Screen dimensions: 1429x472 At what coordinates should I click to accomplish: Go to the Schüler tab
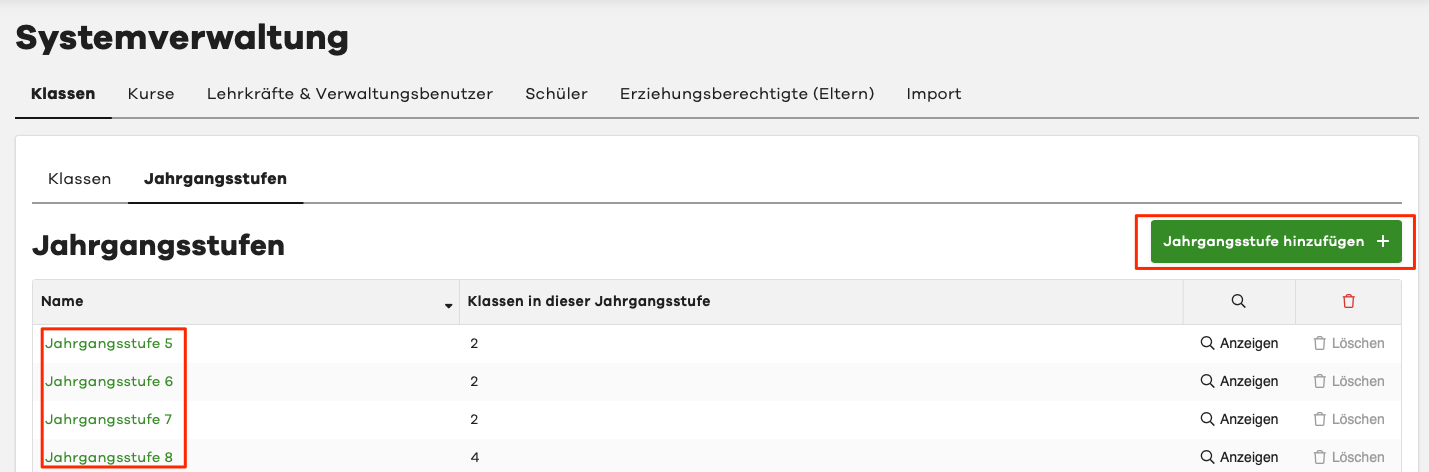556,94
